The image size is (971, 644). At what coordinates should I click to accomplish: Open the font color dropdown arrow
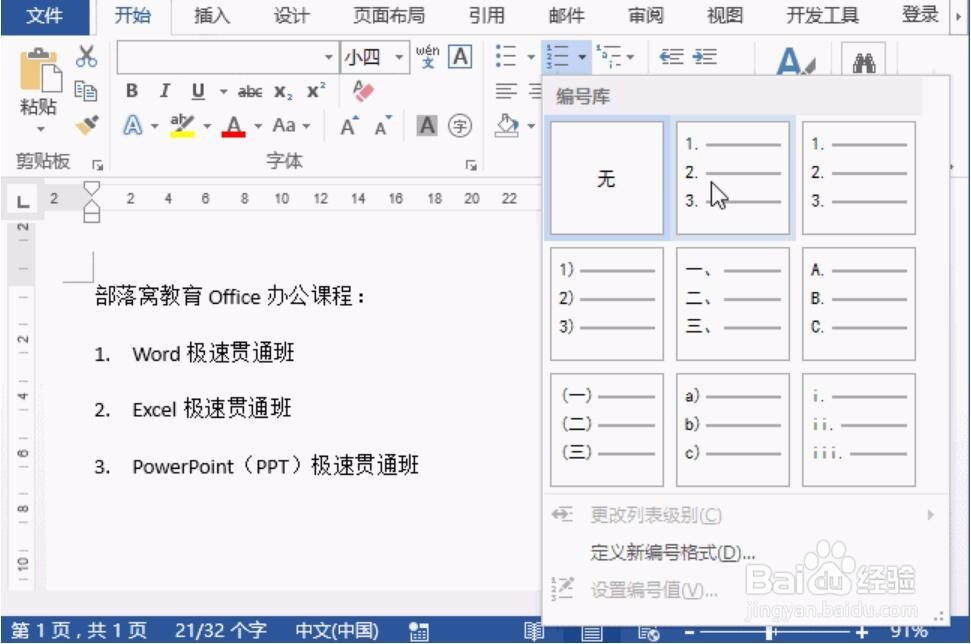pyautogui.click(x=258, y=126)
